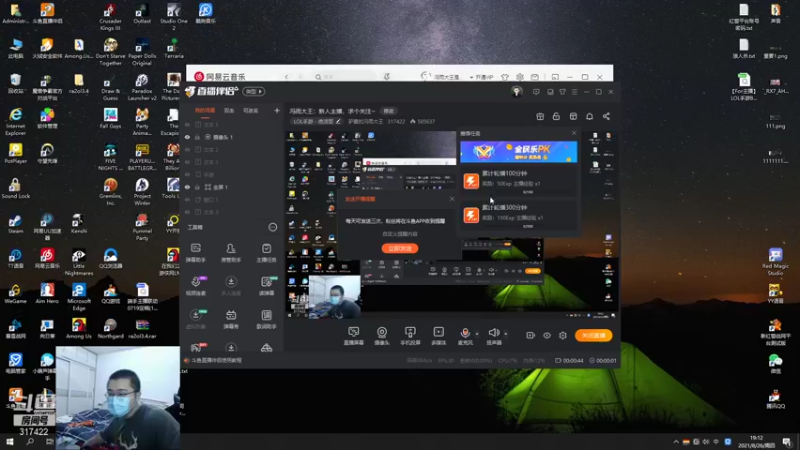The width and height of the screenshot is (800, 450).
Task: Click the 立即发送 button
Action: (400, 248)
